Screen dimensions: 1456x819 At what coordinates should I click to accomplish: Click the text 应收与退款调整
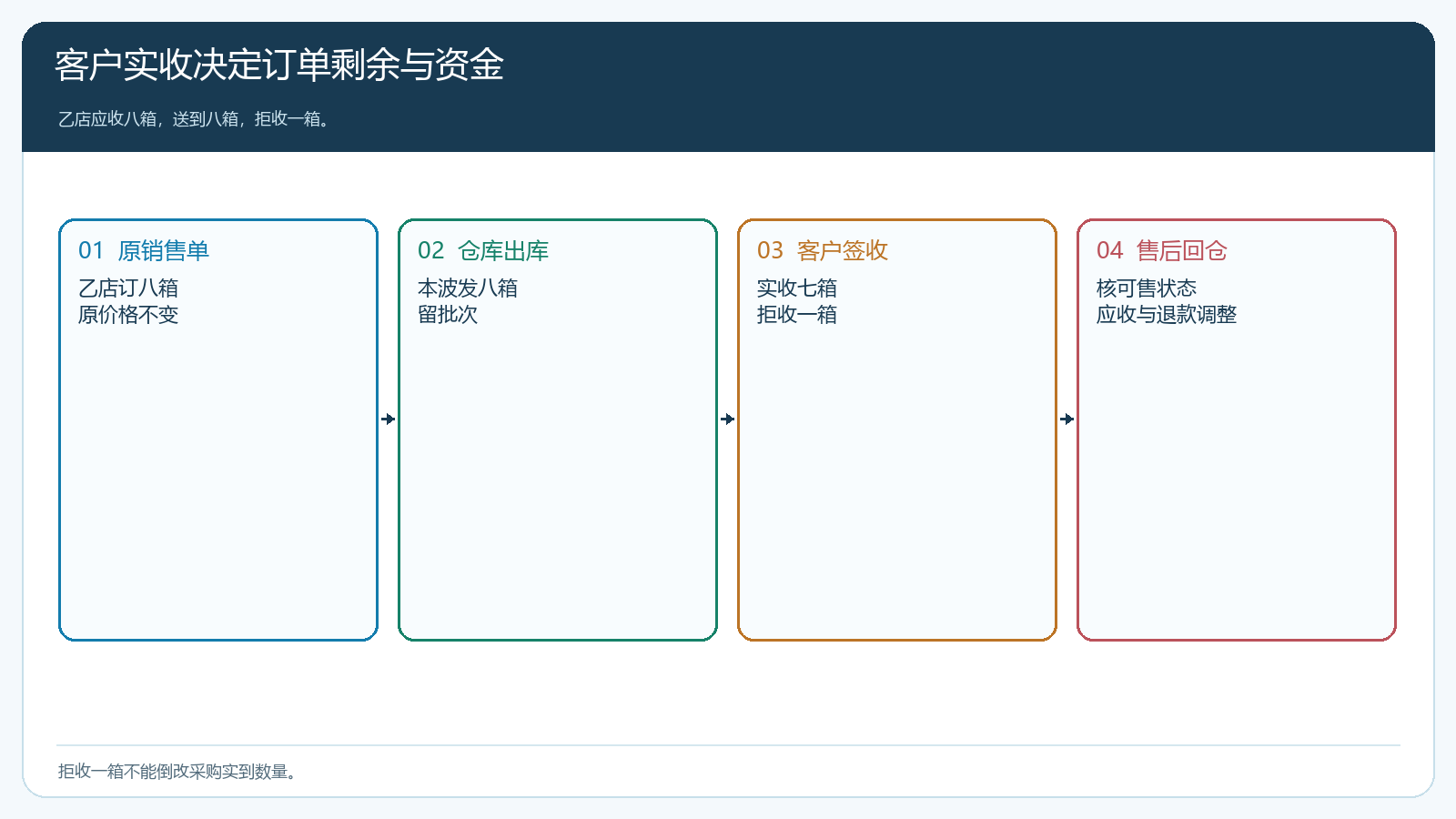tap(1167, 315)
